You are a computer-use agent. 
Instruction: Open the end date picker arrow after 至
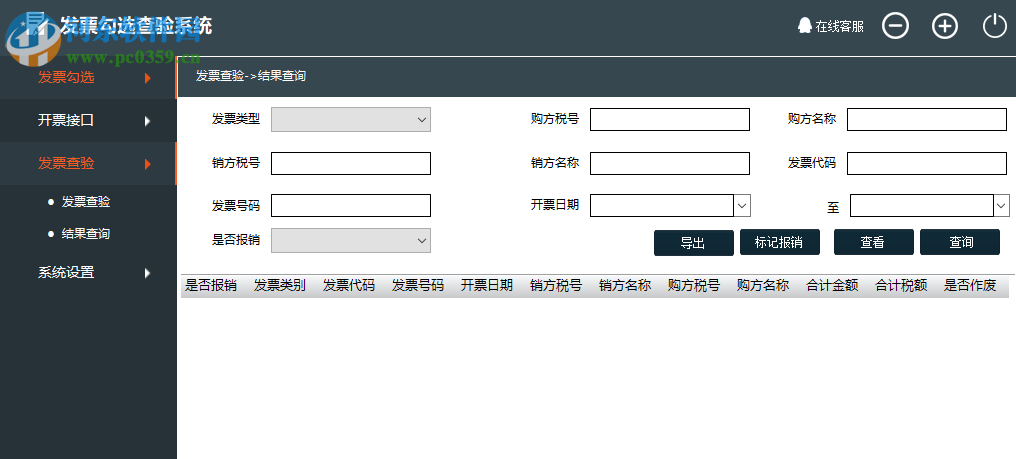(x=1002, y=206)
